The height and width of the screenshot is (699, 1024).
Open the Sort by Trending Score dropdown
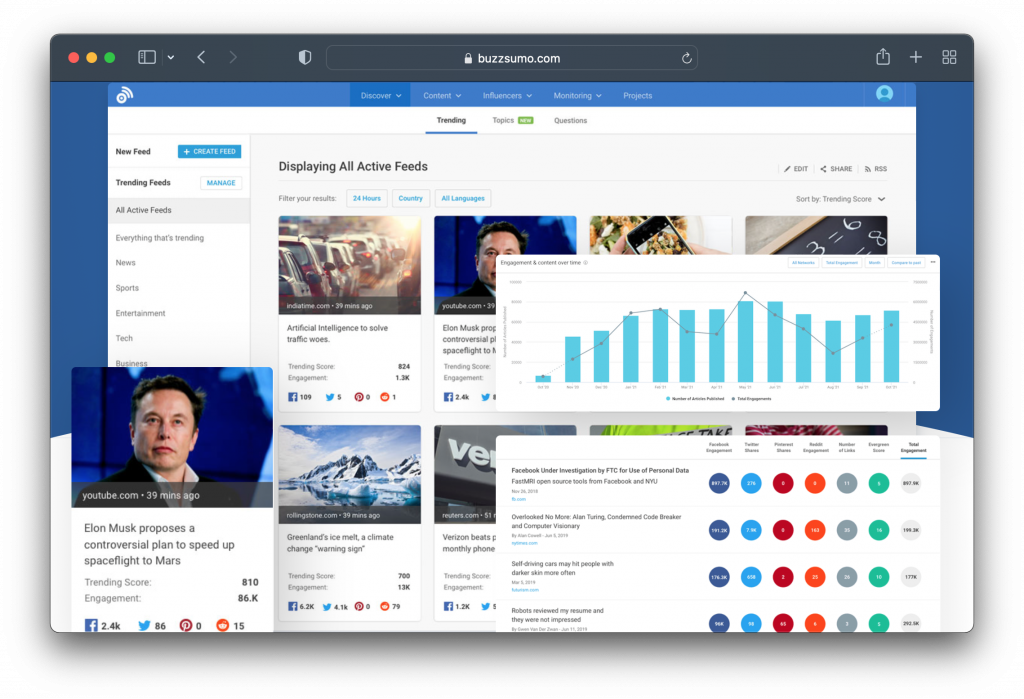840,199
